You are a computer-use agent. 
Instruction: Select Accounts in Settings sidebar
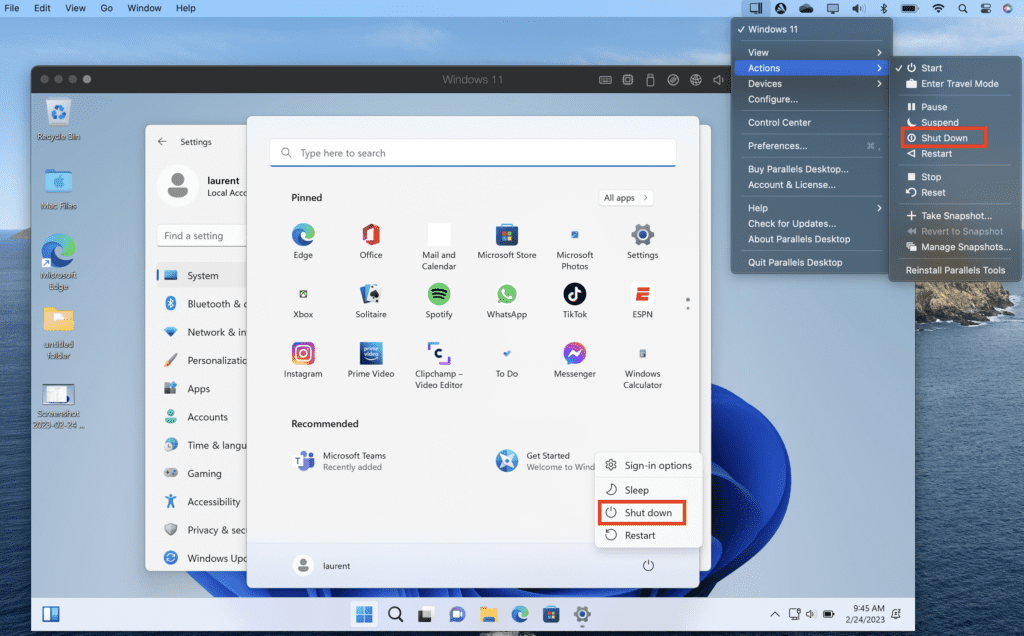[x=202, y=417]
